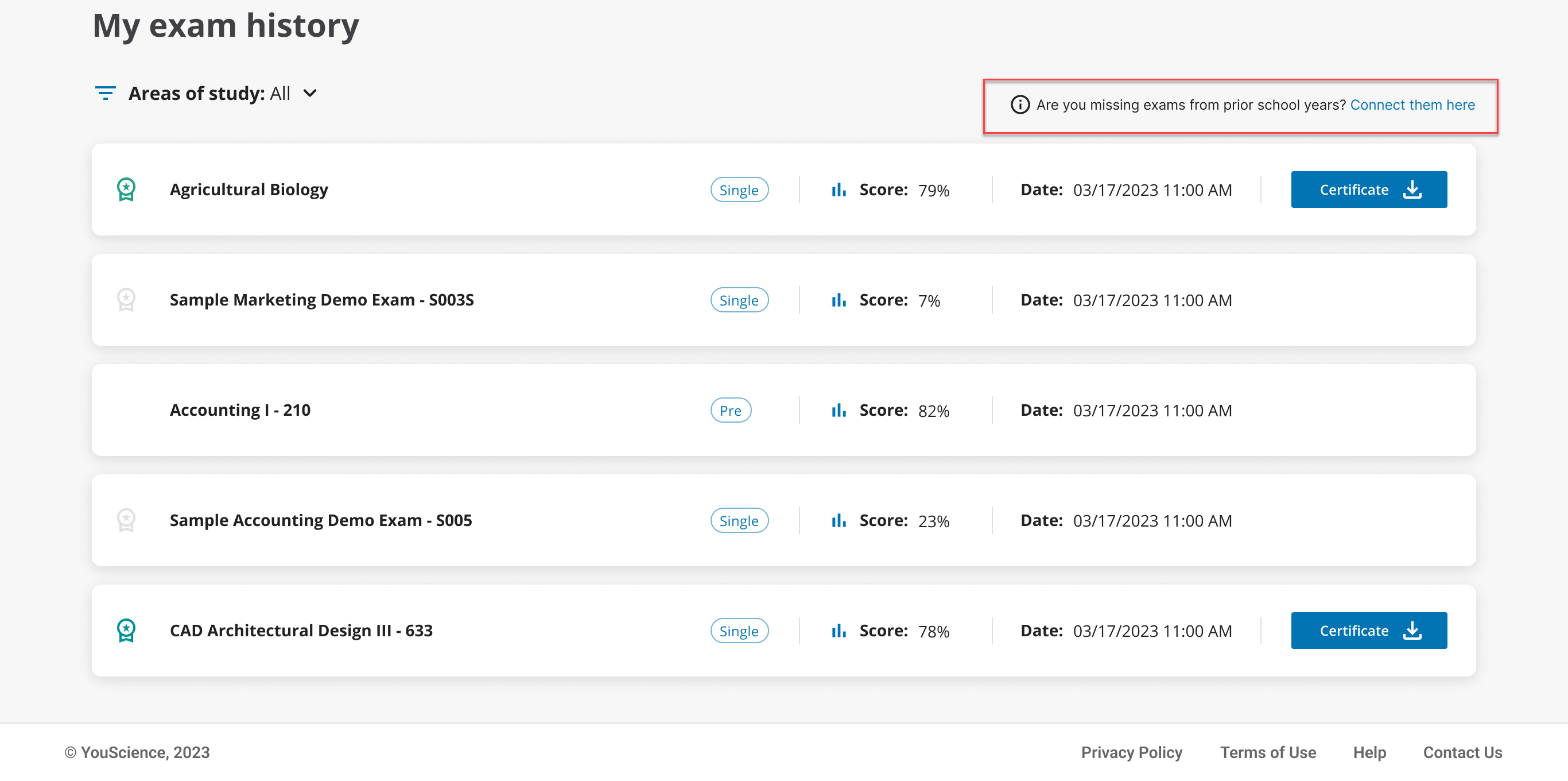Open the Help link in the footer

coord(1369,752)
